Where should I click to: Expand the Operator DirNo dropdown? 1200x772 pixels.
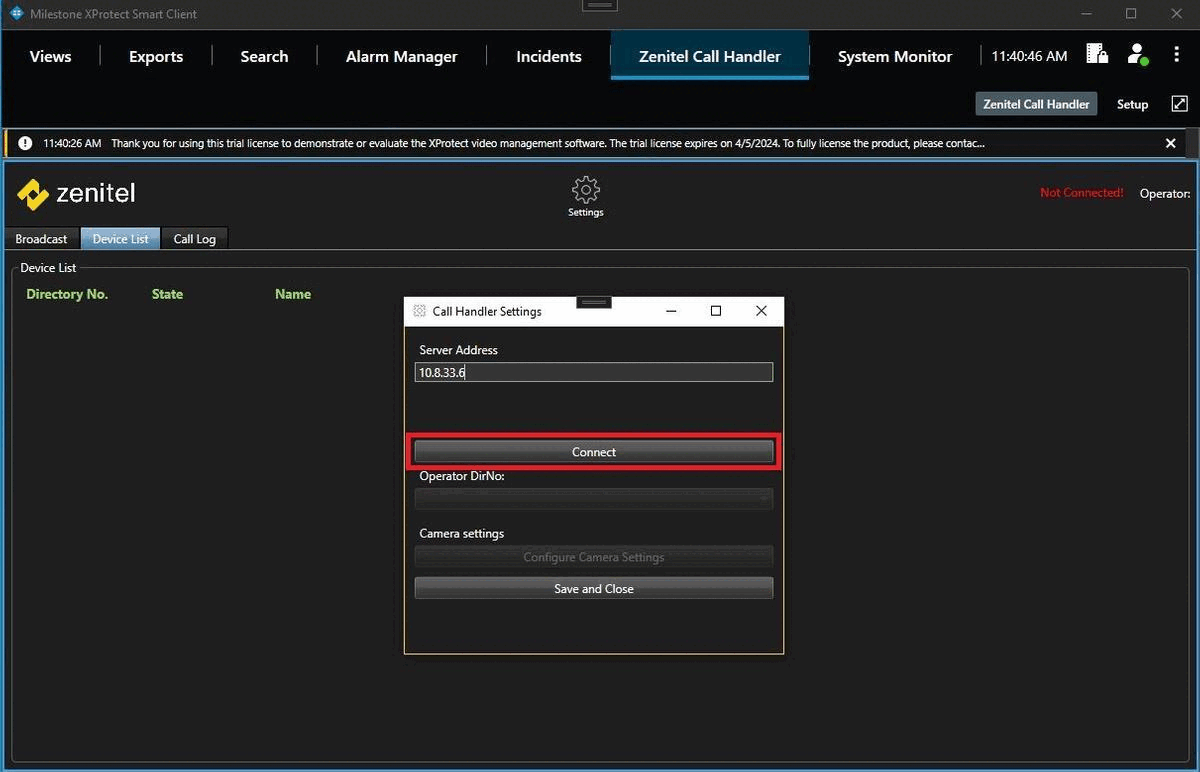[593, 498]
